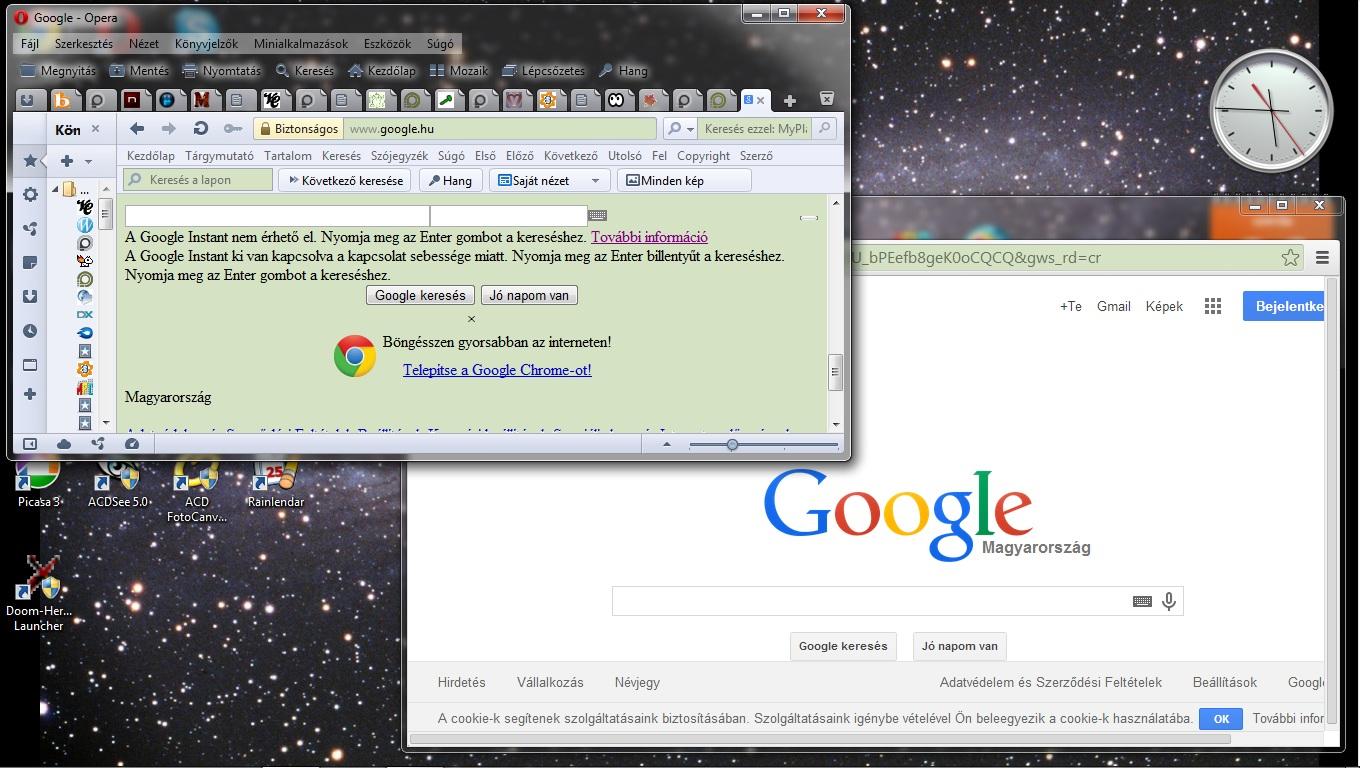Click the password wand key icon

point(232,128)
